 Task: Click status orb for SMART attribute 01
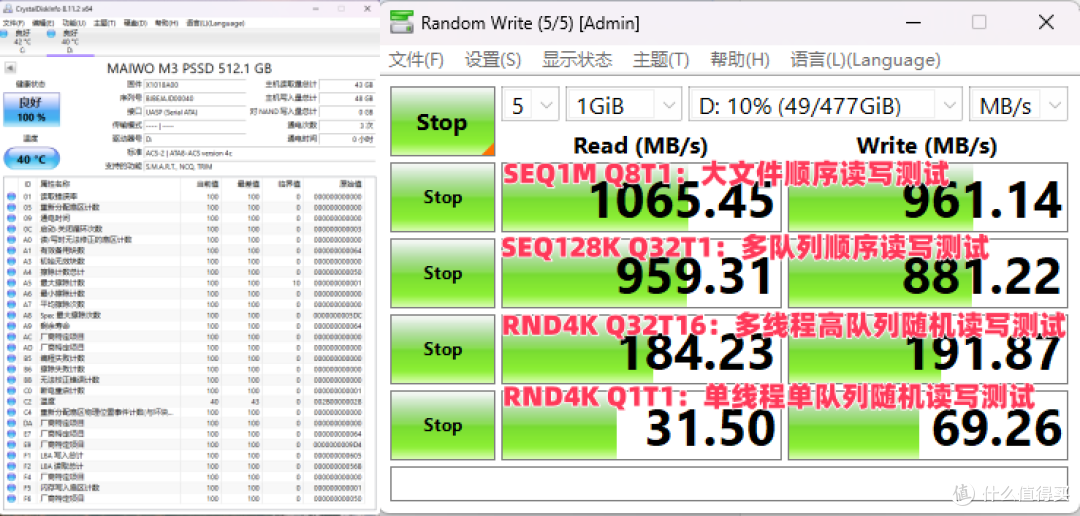[x=10, y=196]
